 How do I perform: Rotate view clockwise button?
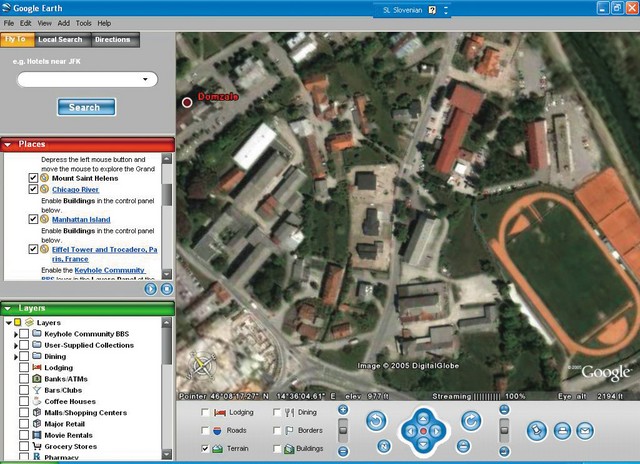pos(471,421)
